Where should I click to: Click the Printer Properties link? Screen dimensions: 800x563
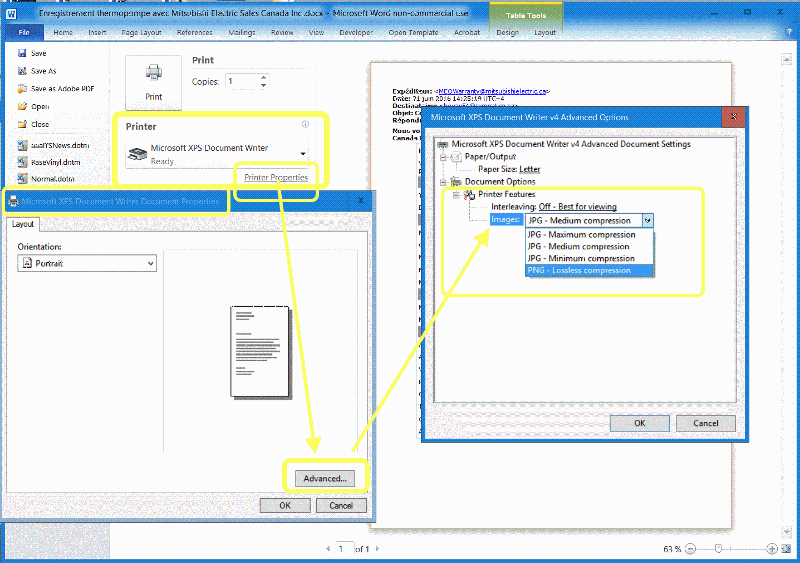276,177
